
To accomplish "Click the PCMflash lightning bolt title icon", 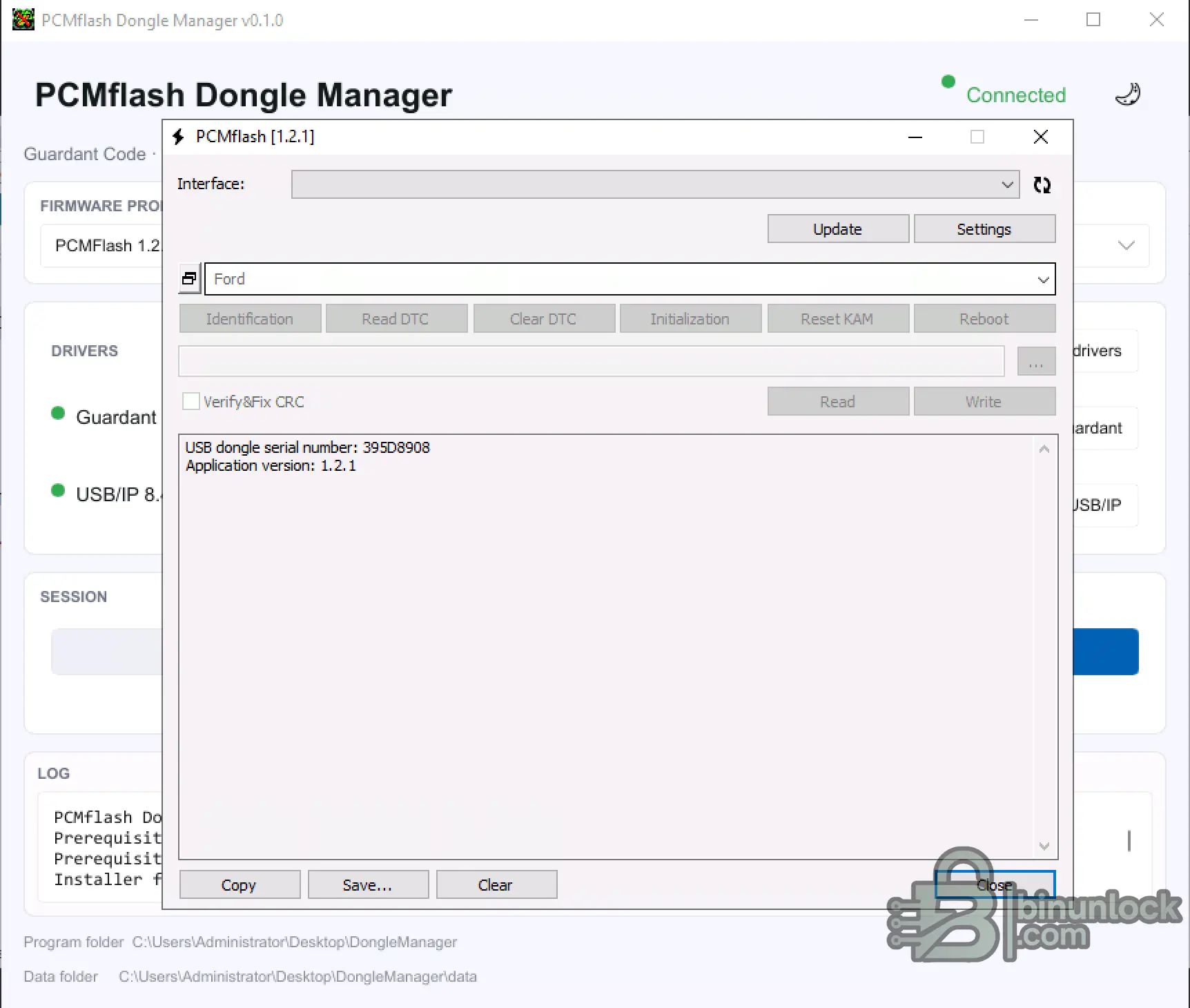I will pyautogui.click(x=179, y=137).
